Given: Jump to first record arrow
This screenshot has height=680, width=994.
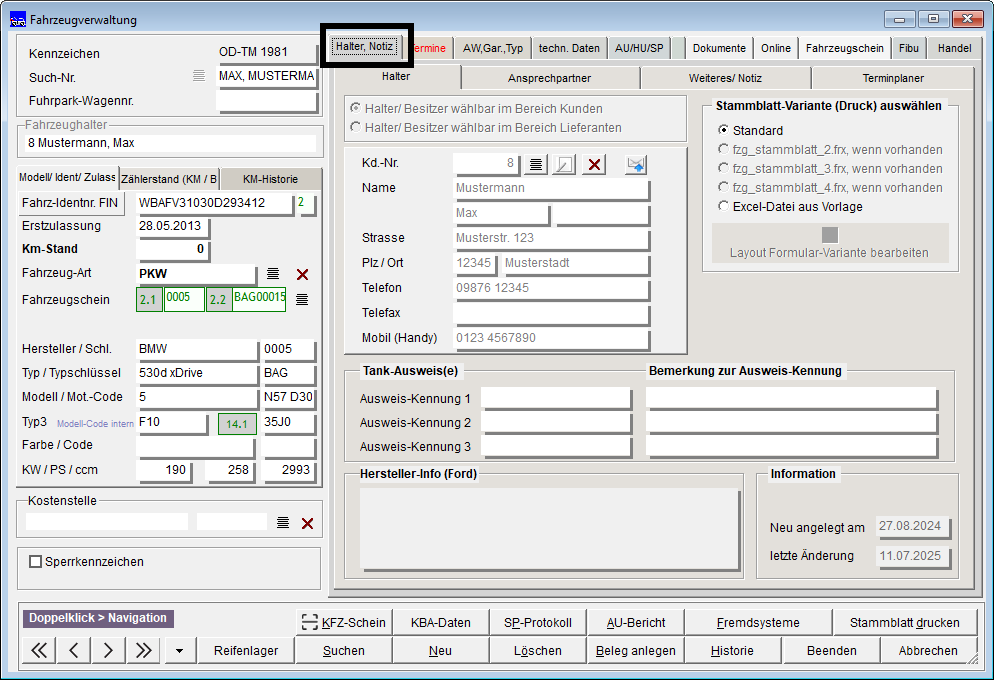Looking at the screenshot, I should click(x=39, y=650).
